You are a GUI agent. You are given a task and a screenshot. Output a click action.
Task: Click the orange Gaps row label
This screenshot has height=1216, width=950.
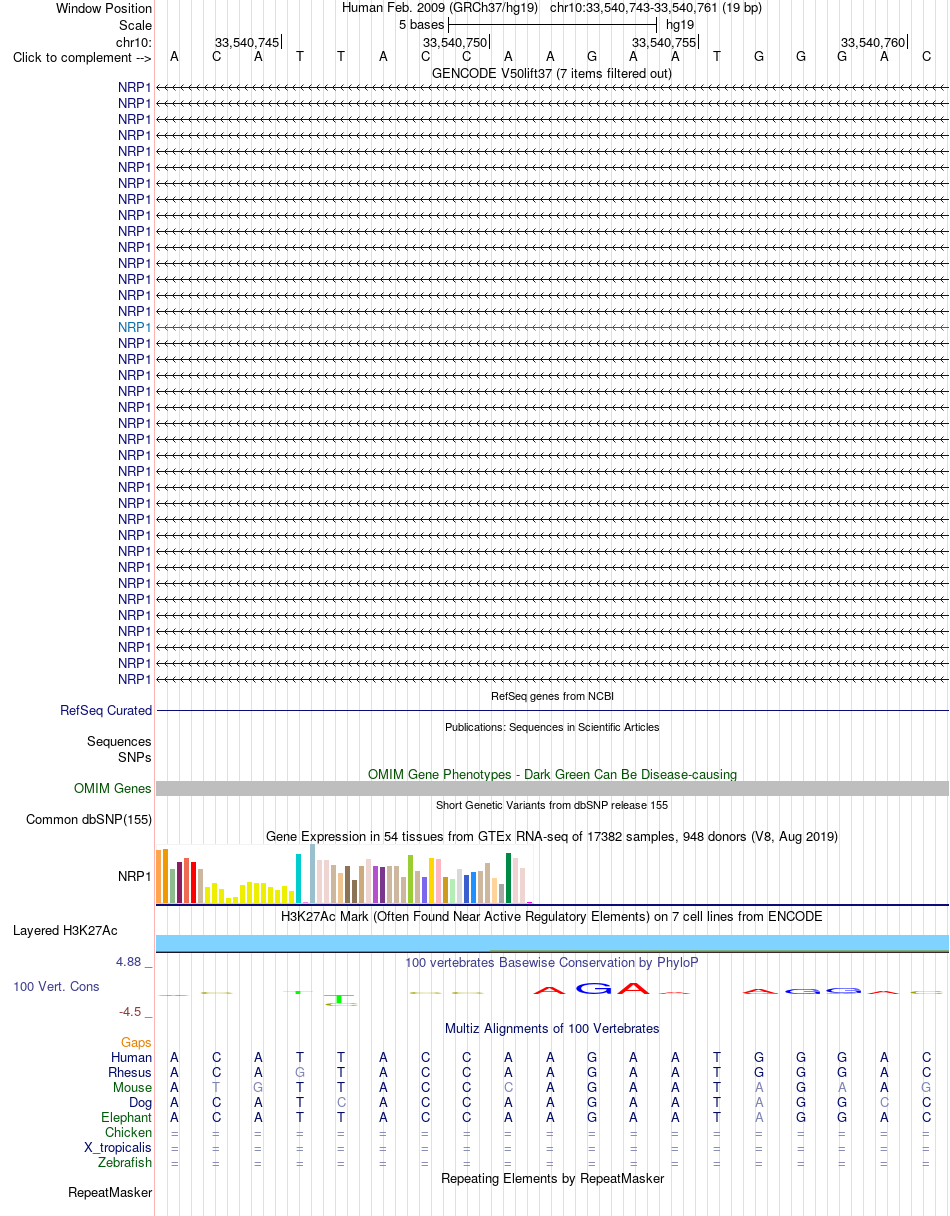click(x=136, y=1042)
